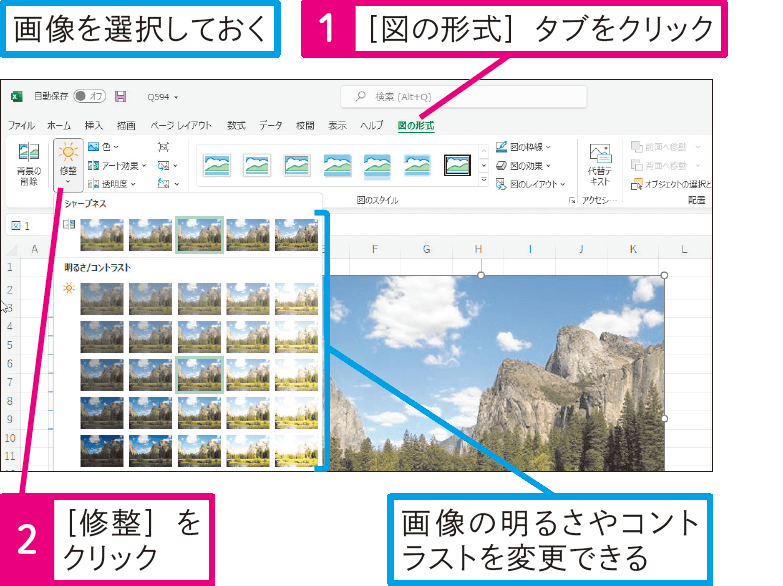
Task: Click the 背面へ移動 button
Action: pos(666,165)
